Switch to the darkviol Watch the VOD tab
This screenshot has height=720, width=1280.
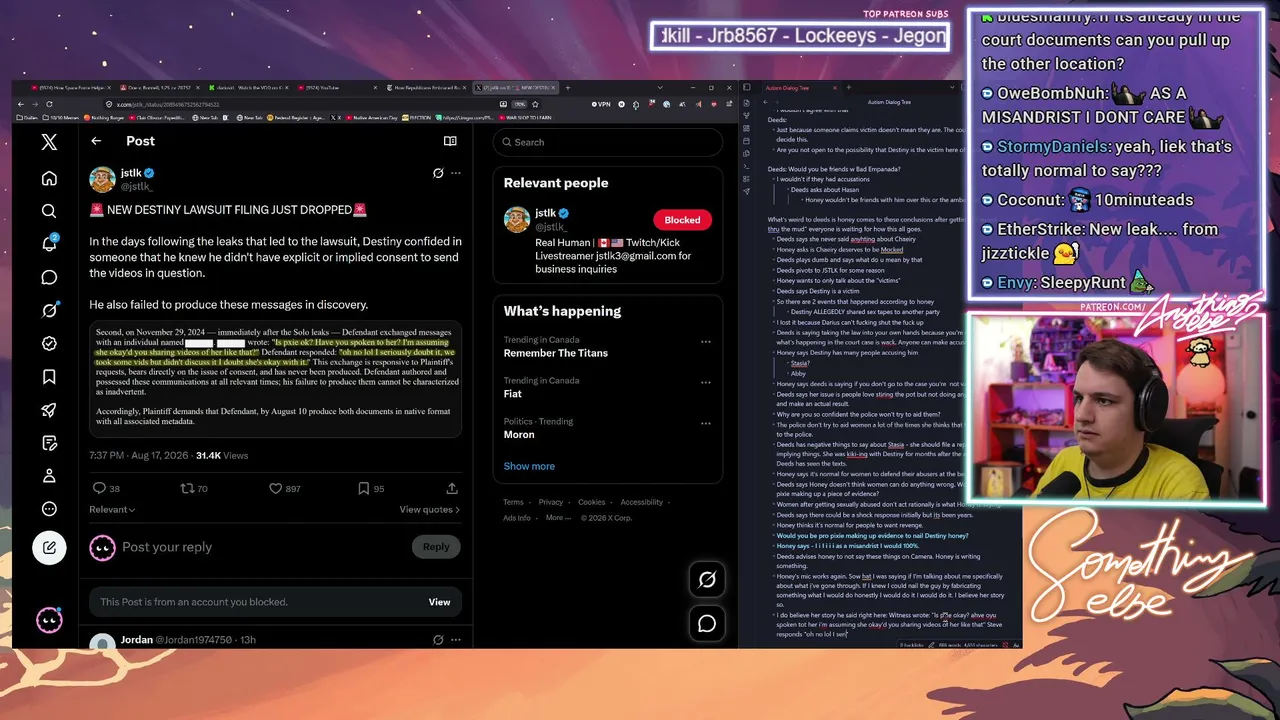tap(250, 88)
